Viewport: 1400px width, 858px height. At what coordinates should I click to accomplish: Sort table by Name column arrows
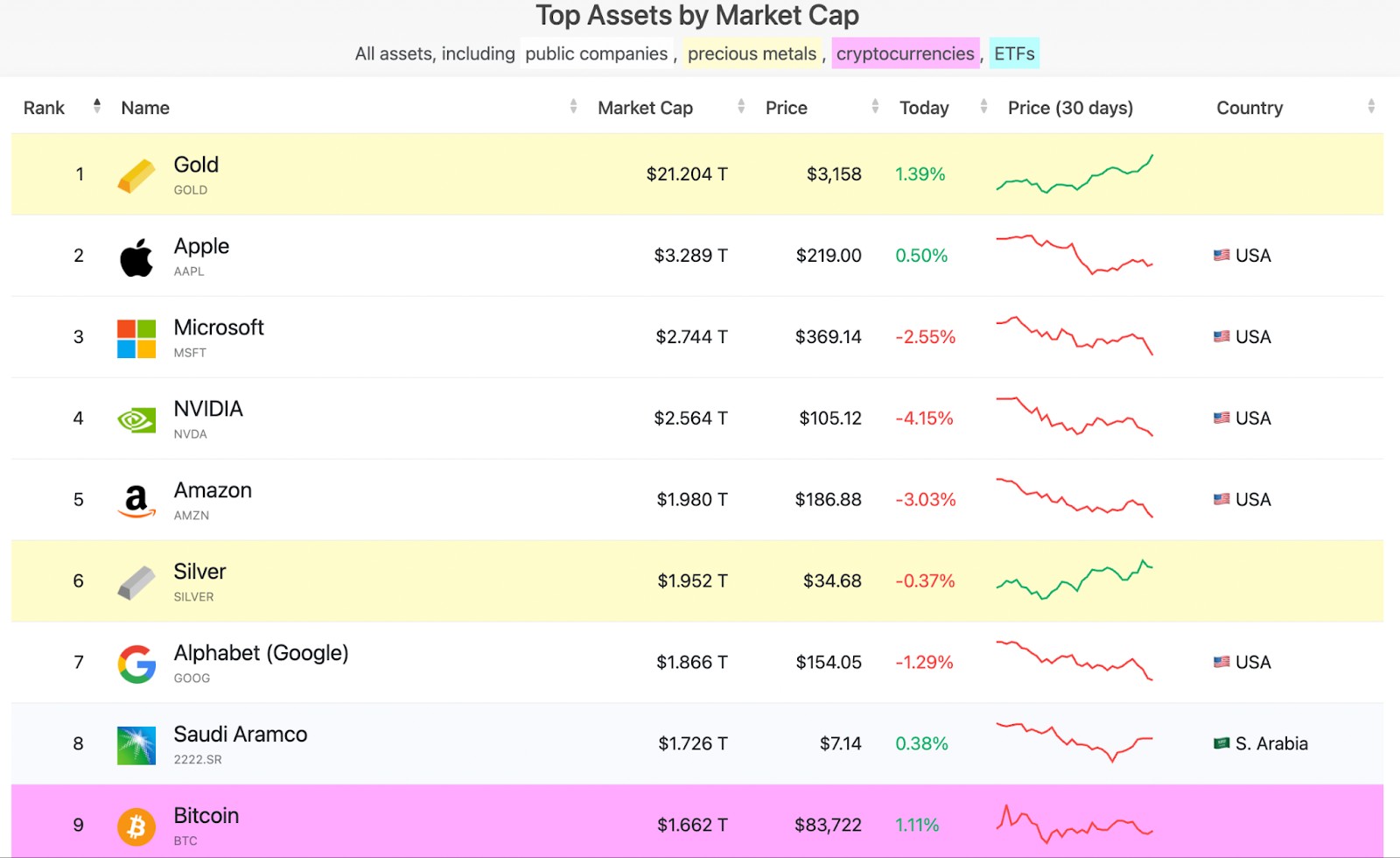[x=573, y=107]
